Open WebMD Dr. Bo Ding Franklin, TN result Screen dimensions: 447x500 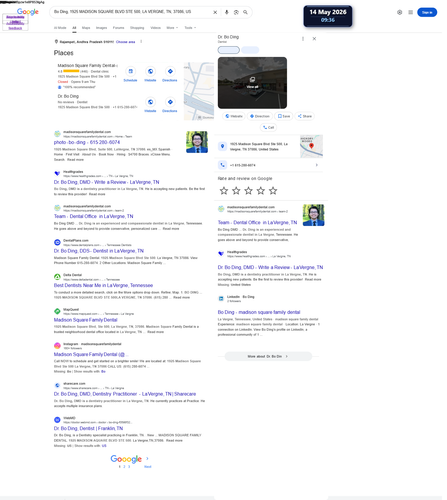[x=88, y=428]
